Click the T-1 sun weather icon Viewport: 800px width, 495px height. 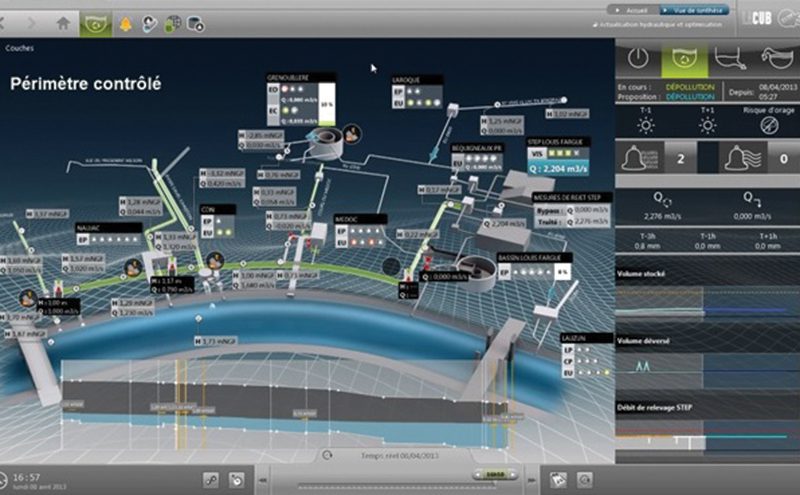point(647,126)
